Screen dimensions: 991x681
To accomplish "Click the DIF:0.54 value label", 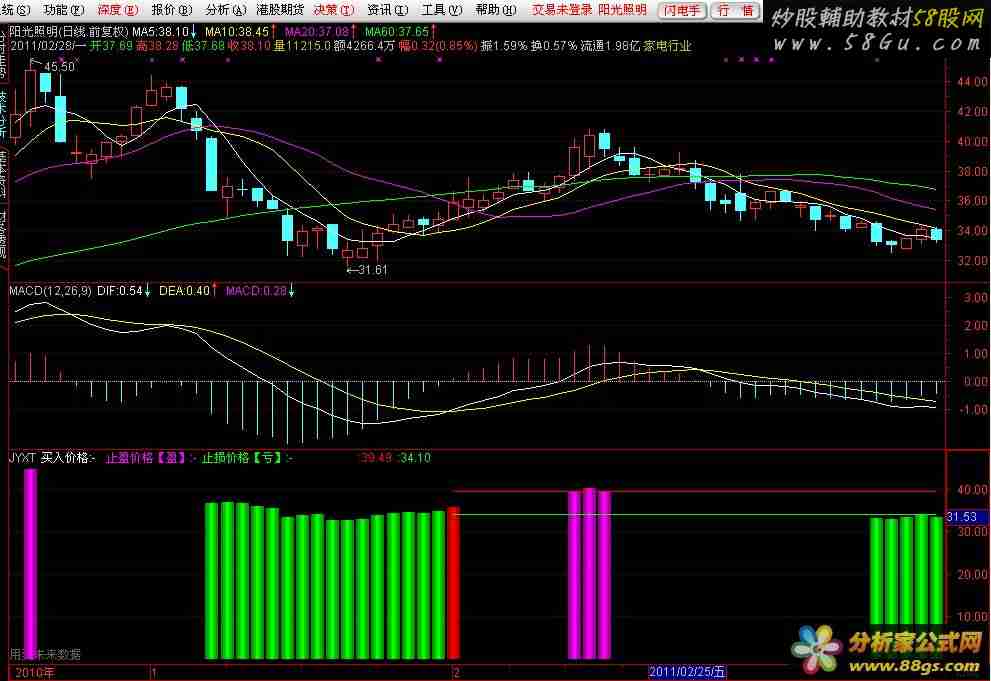I will (119, 291).
